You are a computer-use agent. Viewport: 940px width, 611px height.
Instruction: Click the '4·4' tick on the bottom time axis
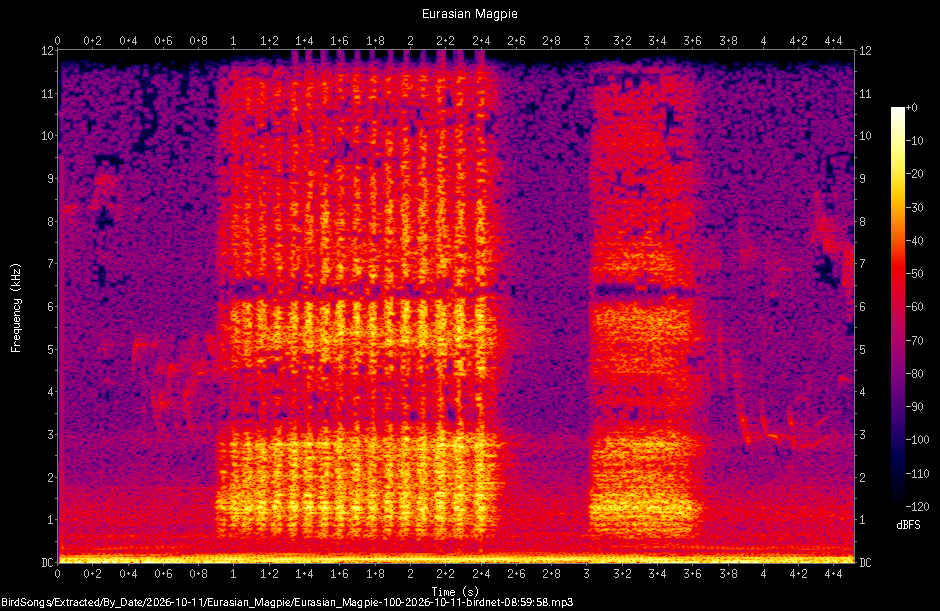click(833, 574)
